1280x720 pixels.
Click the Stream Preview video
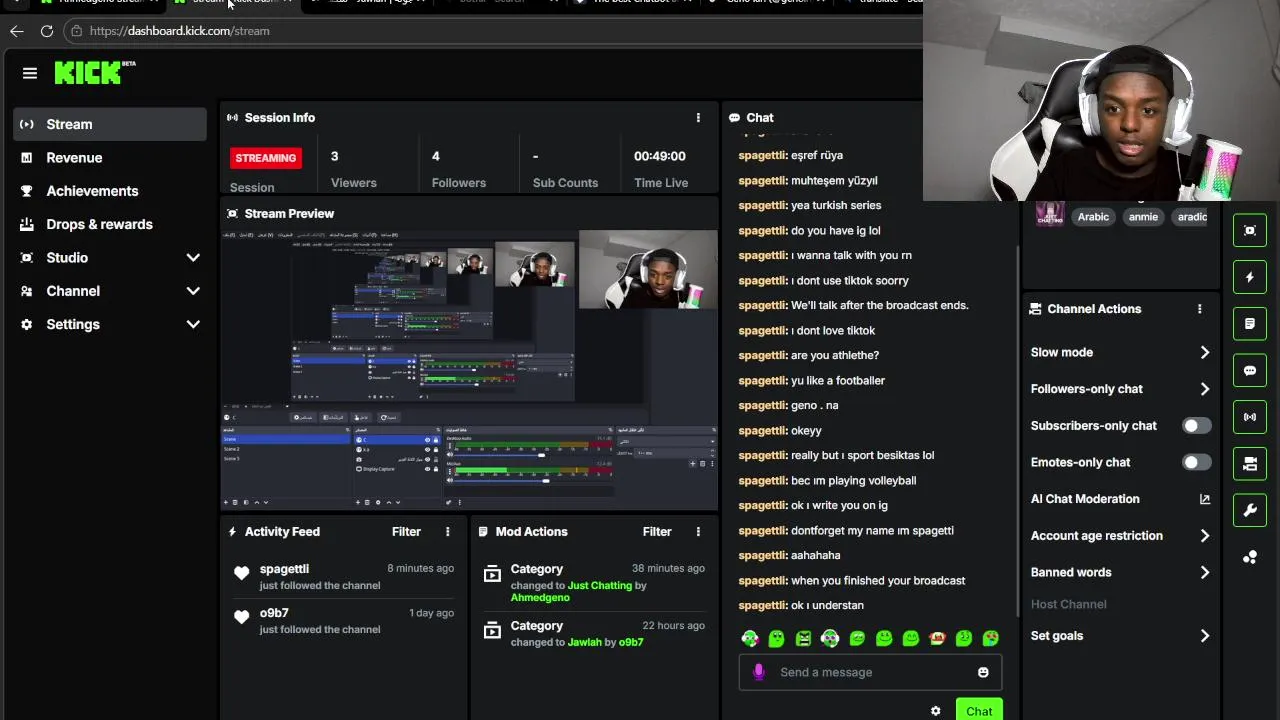point(469,370)
